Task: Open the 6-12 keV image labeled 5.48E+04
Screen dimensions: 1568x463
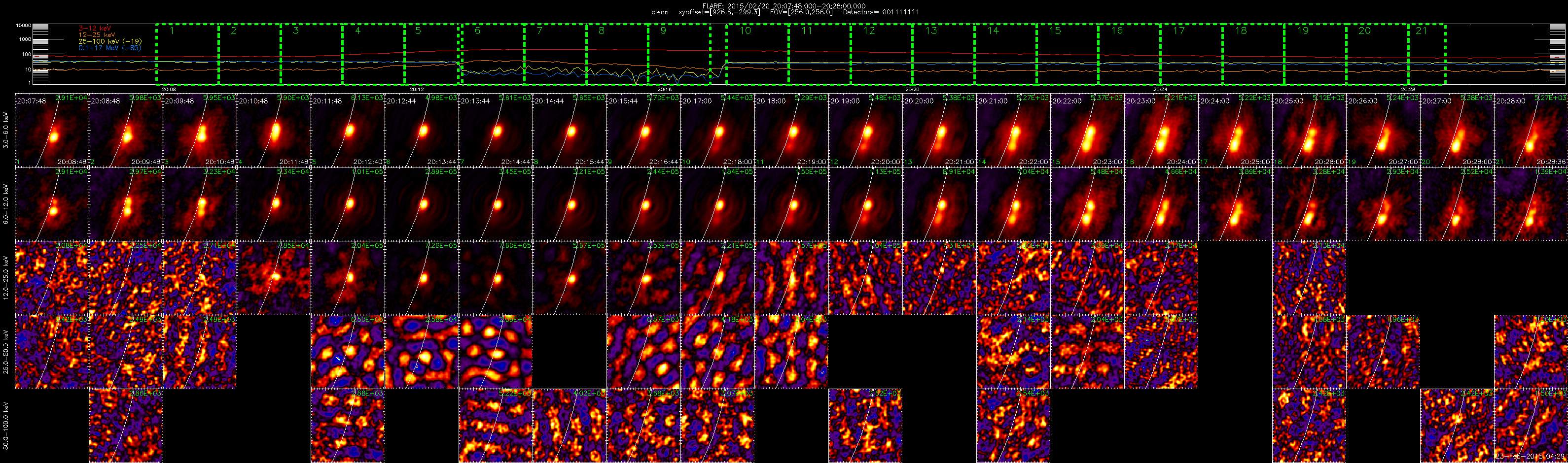Action: click(x=1087, y=204)
